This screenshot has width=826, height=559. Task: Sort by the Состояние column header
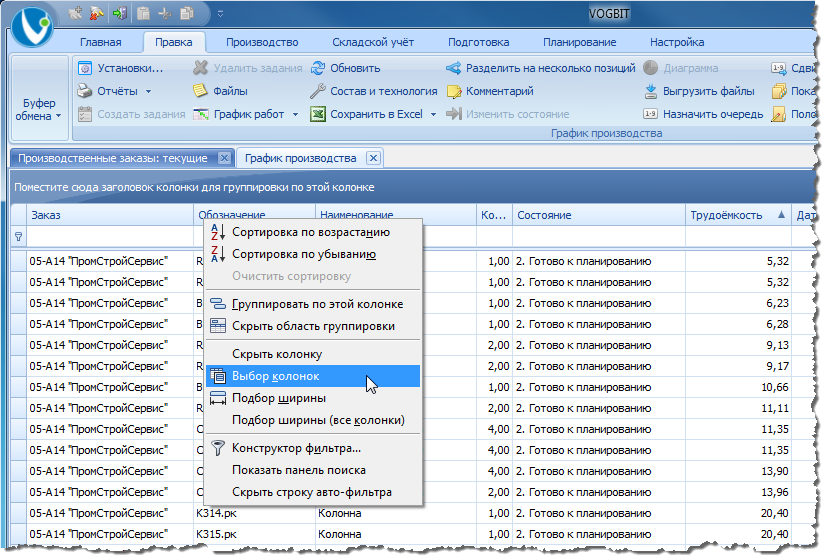599,215
